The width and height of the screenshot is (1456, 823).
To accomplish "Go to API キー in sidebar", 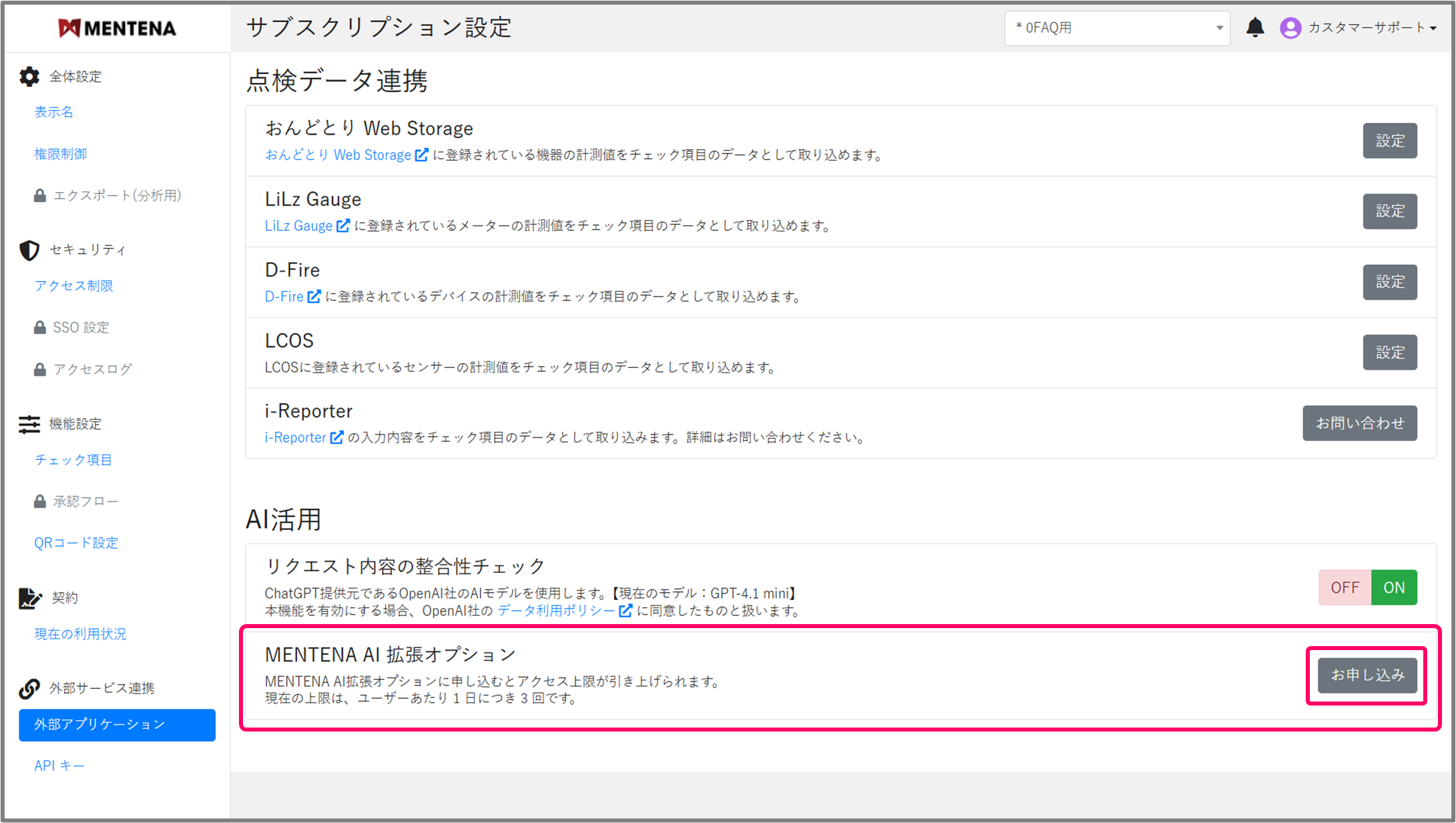I will (x=59, y=766).
